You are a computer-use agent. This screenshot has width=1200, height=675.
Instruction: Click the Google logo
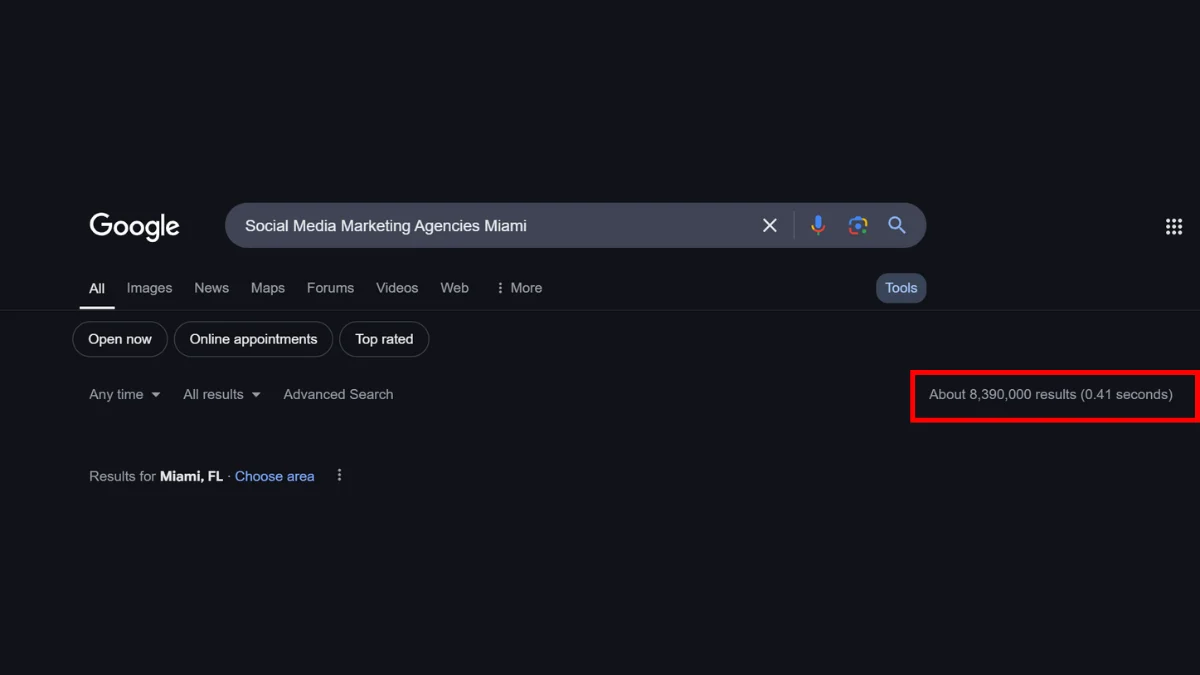tap(134, 226)
